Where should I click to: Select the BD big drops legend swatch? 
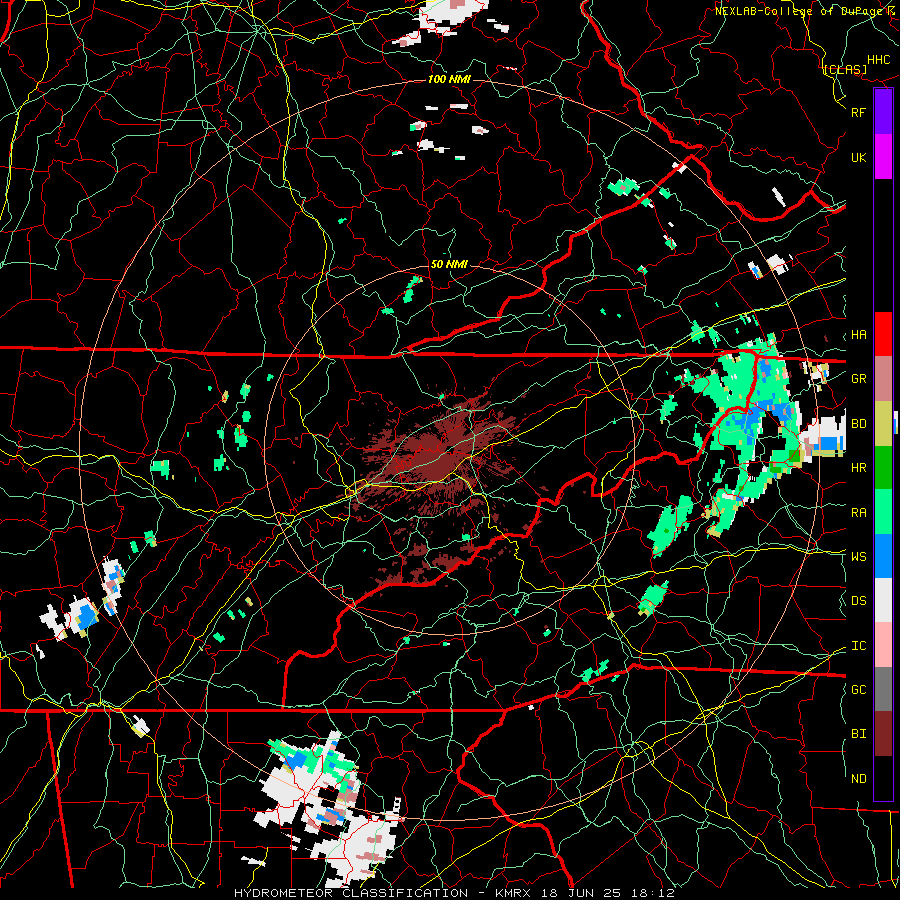883,424
